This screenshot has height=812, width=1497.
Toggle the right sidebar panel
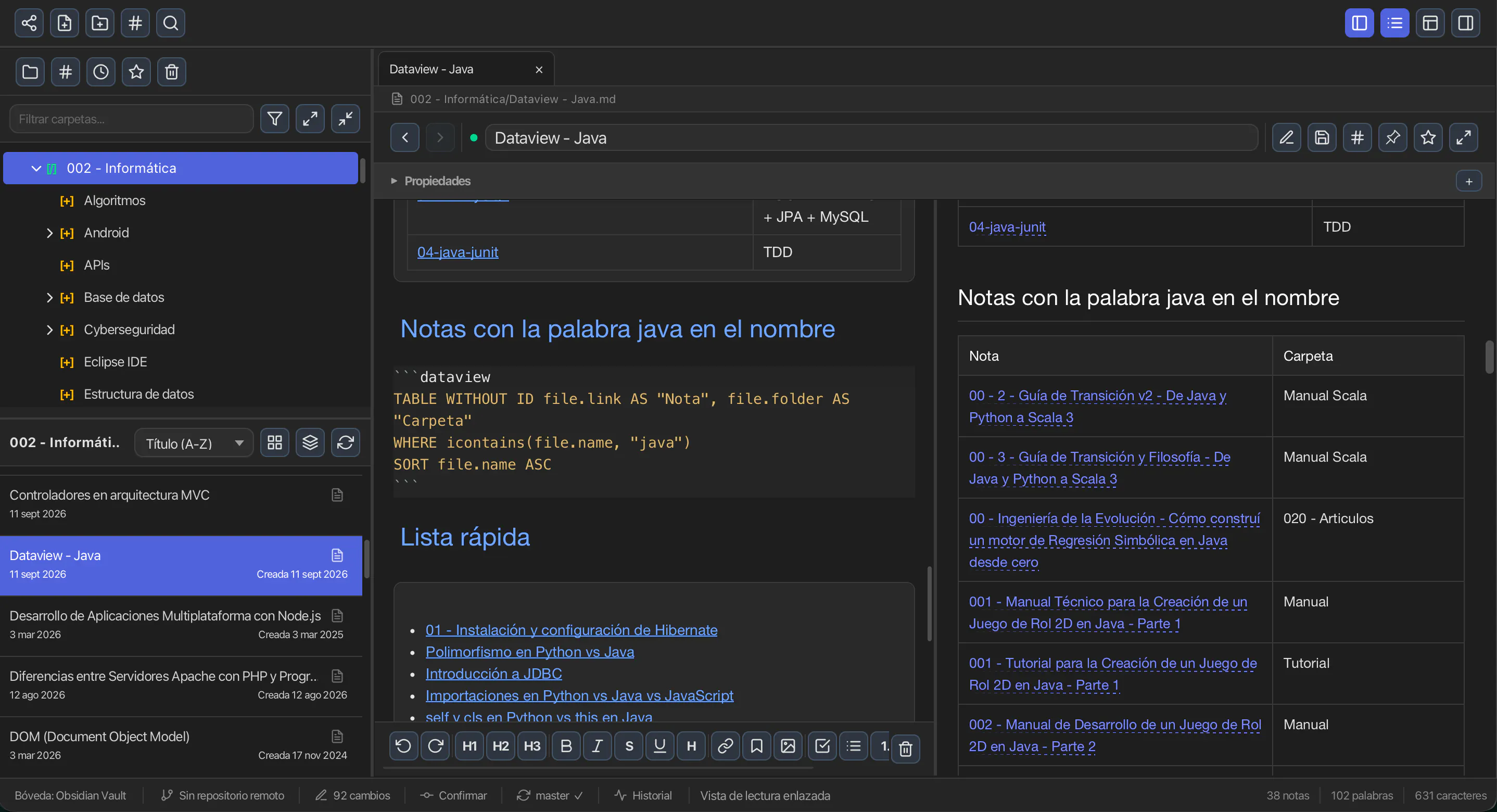[x=1466, y=23]
